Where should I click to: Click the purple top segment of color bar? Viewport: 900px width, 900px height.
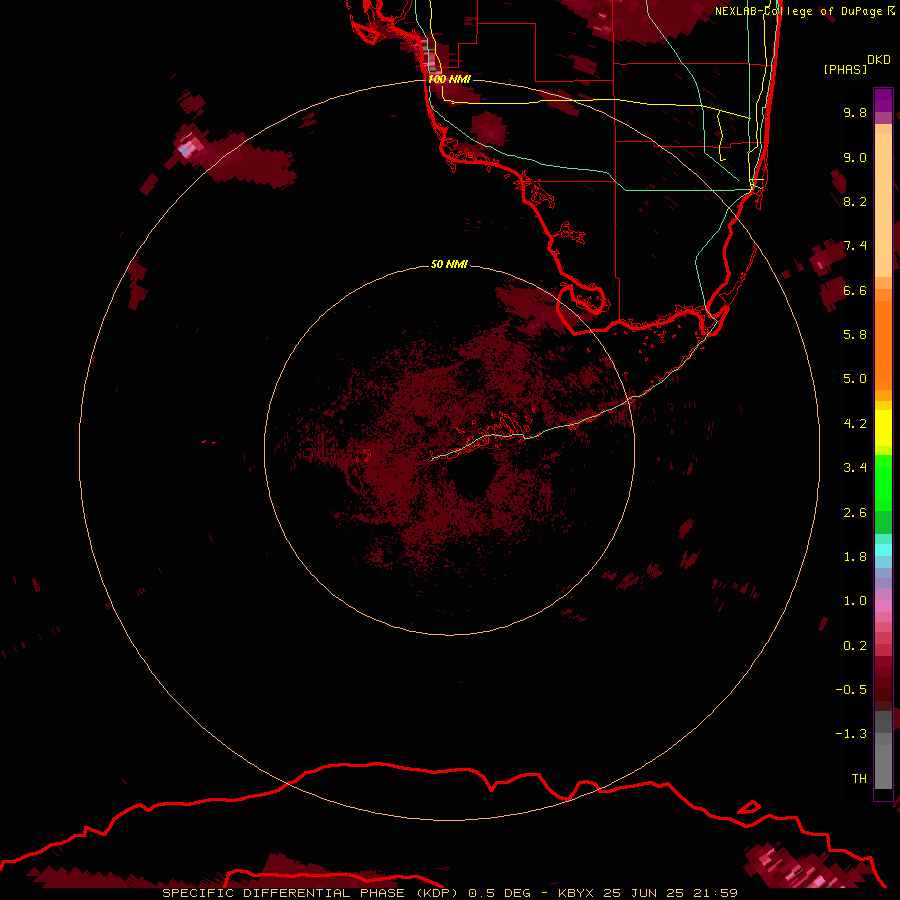883,100
